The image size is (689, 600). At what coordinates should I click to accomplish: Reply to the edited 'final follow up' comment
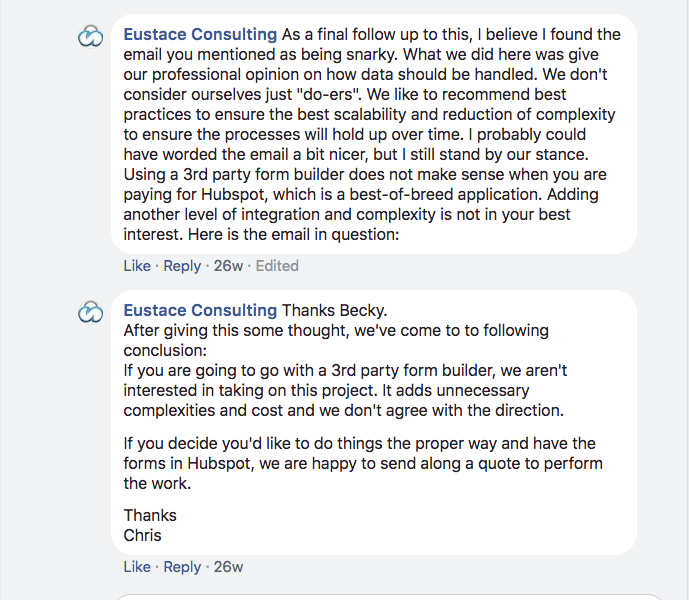click(182, 266)
